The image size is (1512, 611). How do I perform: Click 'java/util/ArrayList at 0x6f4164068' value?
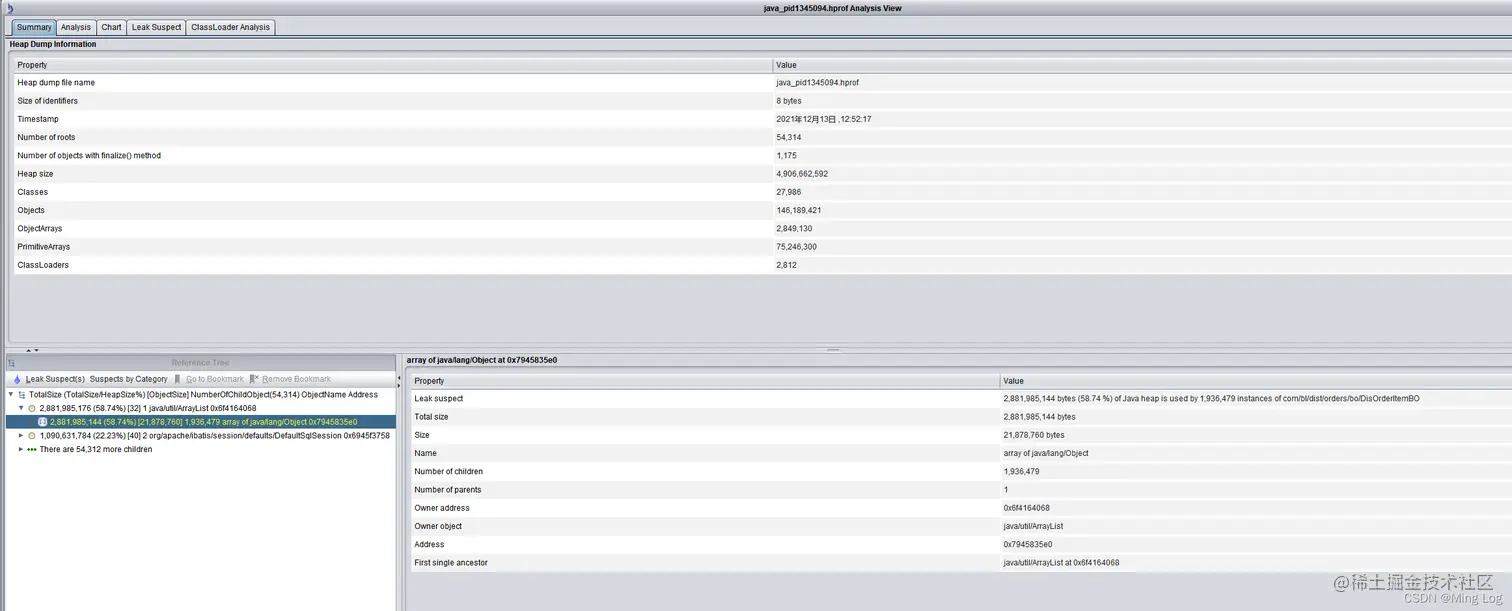point(1061,563)
